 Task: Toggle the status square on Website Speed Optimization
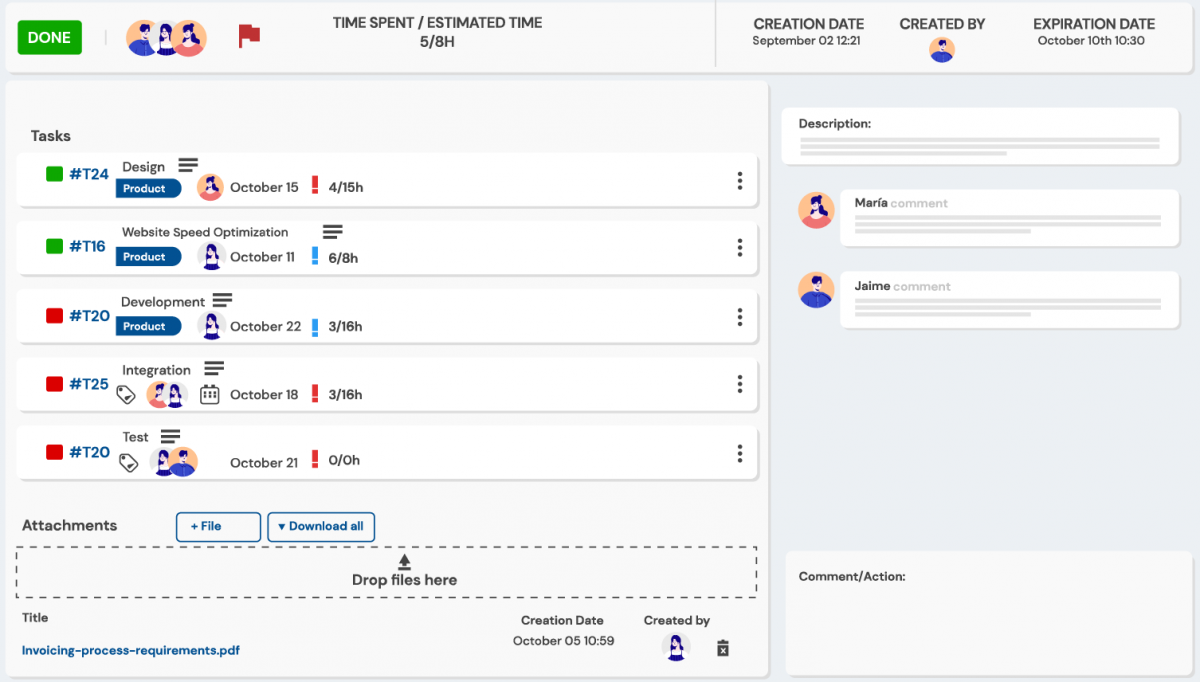[x=54, y=247]
